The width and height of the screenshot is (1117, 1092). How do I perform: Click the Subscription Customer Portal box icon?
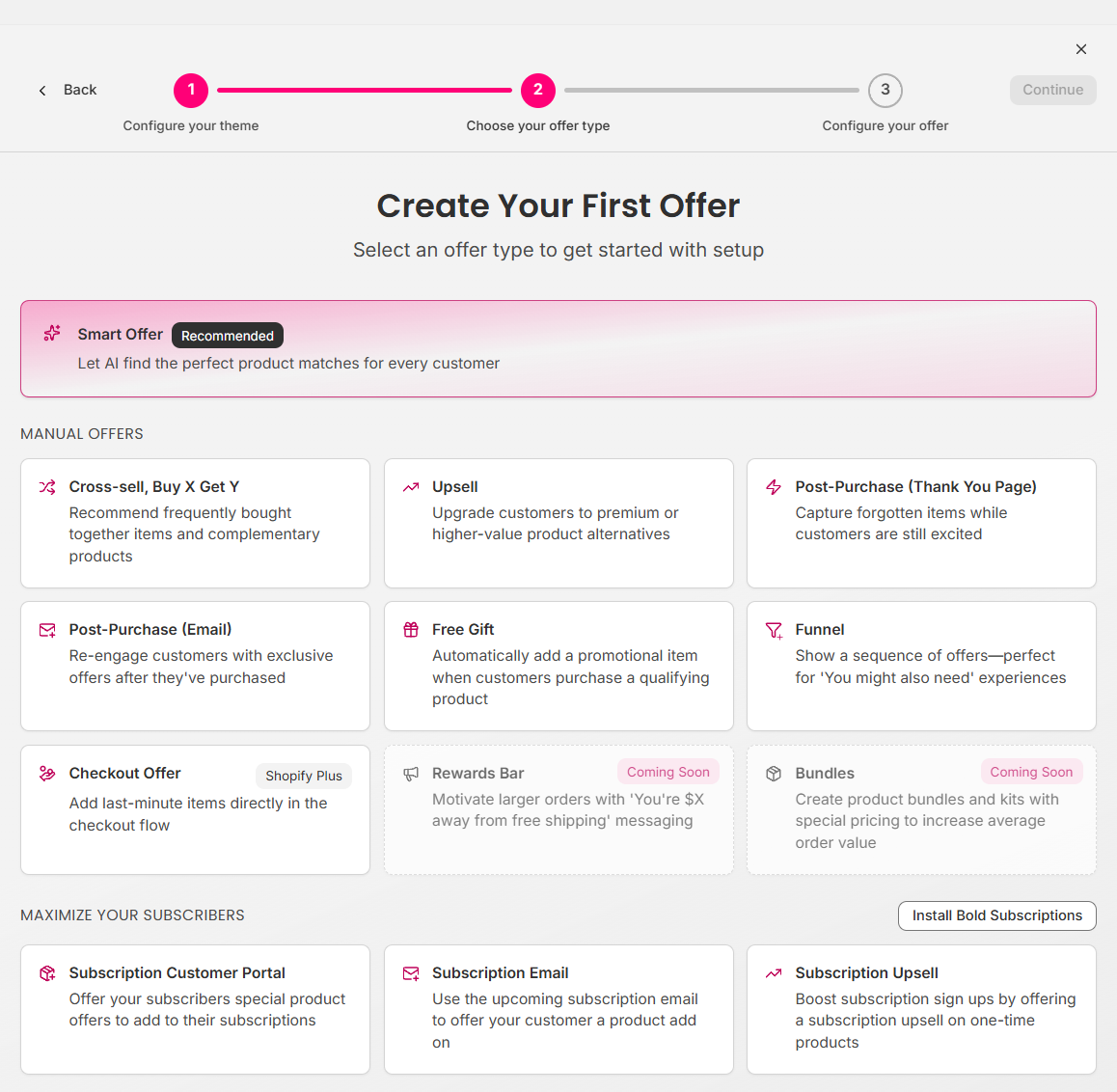tap(47, 973)
